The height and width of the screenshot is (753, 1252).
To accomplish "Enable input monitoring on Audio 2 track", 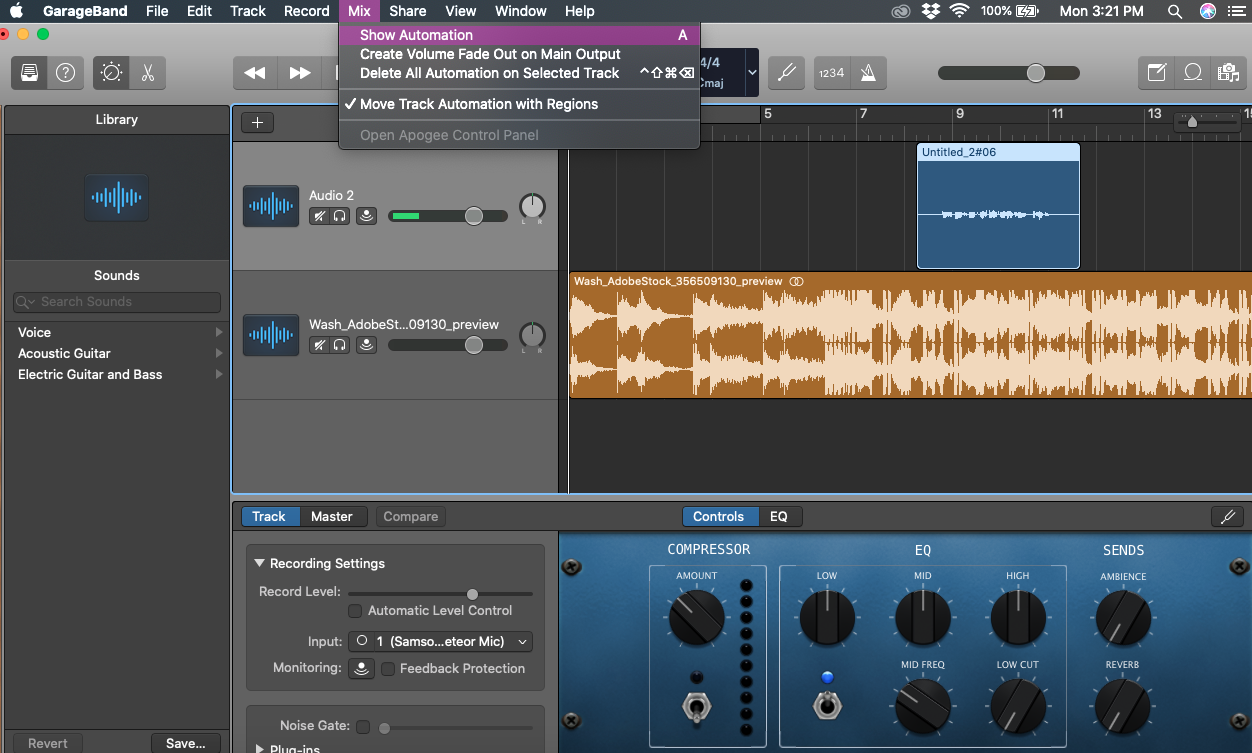I will (367, 216).
